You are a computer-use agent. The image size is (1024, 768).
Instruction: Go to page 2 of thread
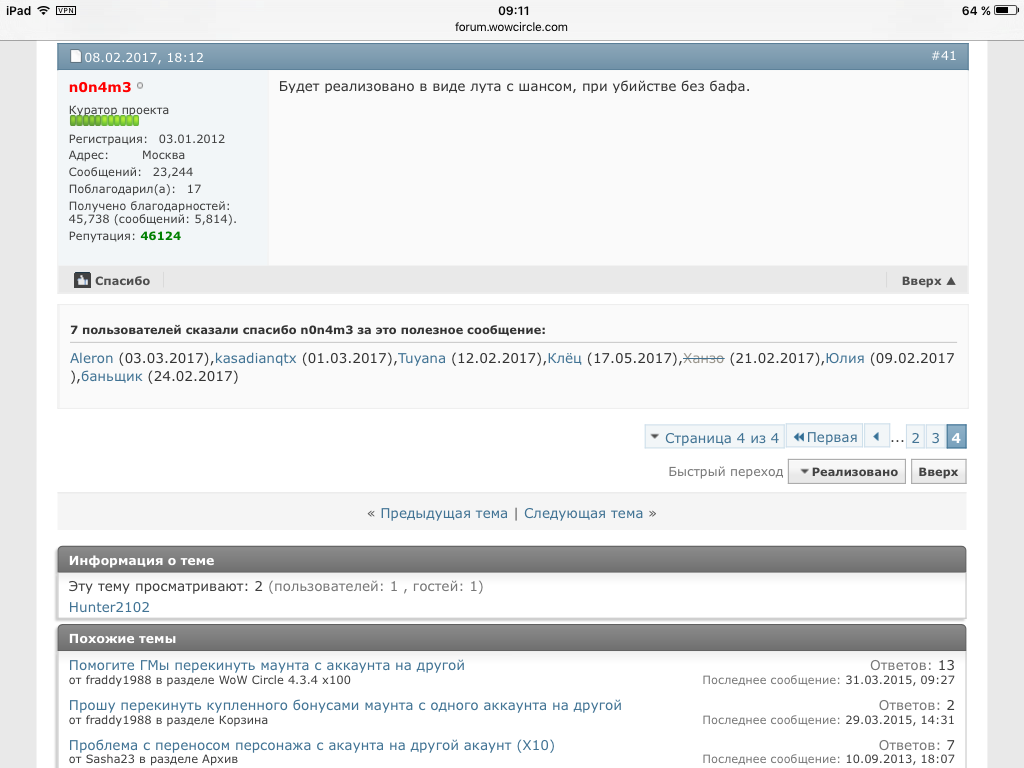915,438
